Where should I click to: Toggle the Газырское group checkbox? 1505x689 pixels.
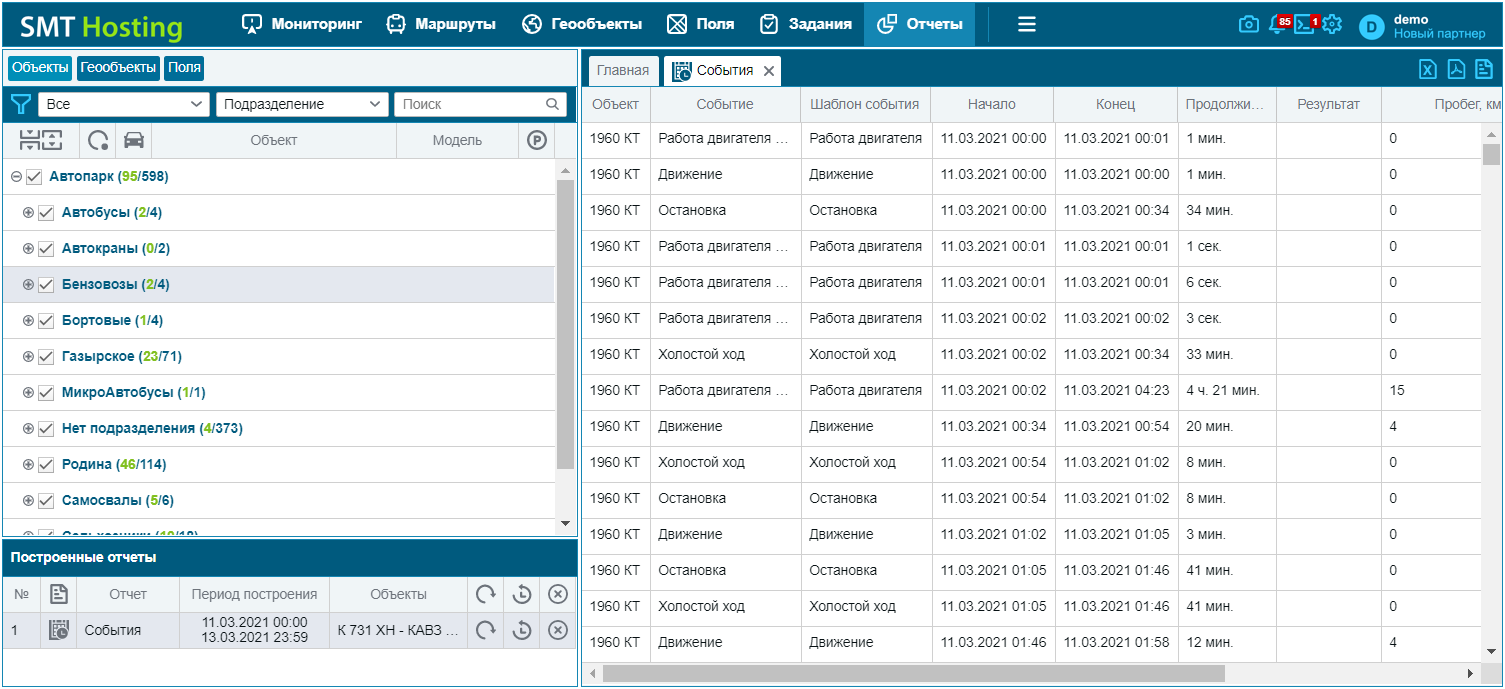click(x=46, y=357)
